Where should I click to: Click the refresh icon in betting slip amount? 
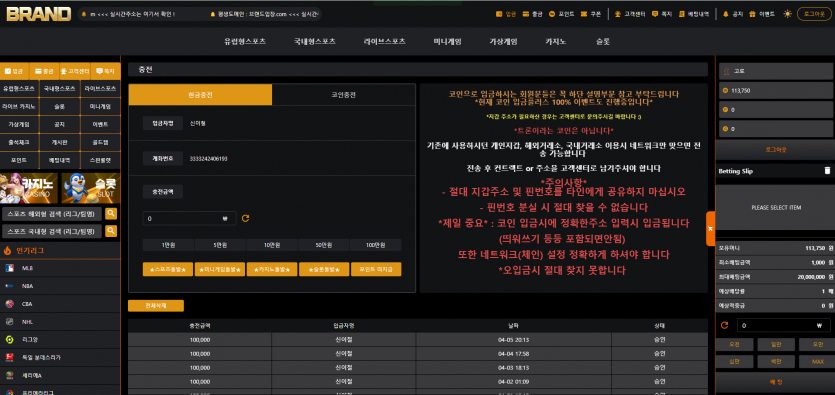[724, 325]
